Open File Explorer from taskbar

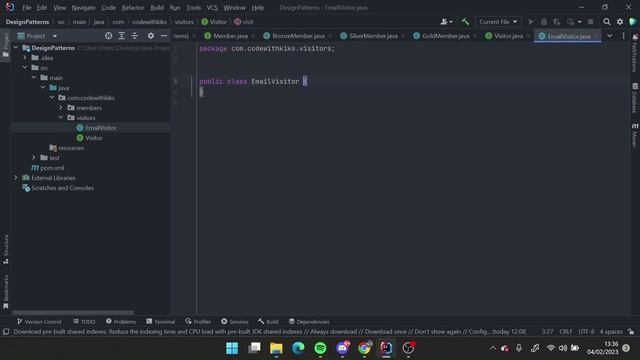[x=276, y=348]
